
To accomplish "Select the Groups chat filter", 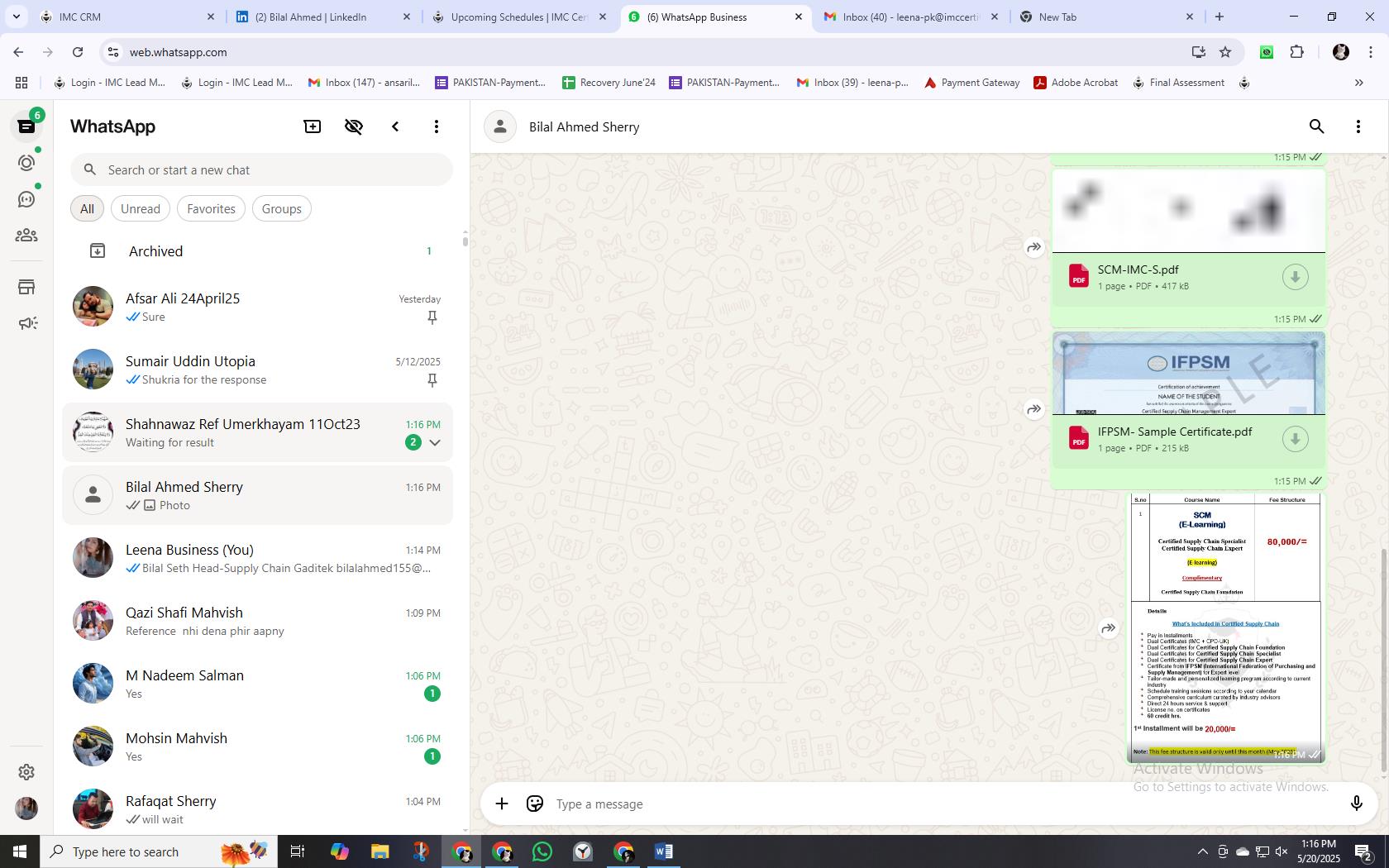I will (281, 208).
